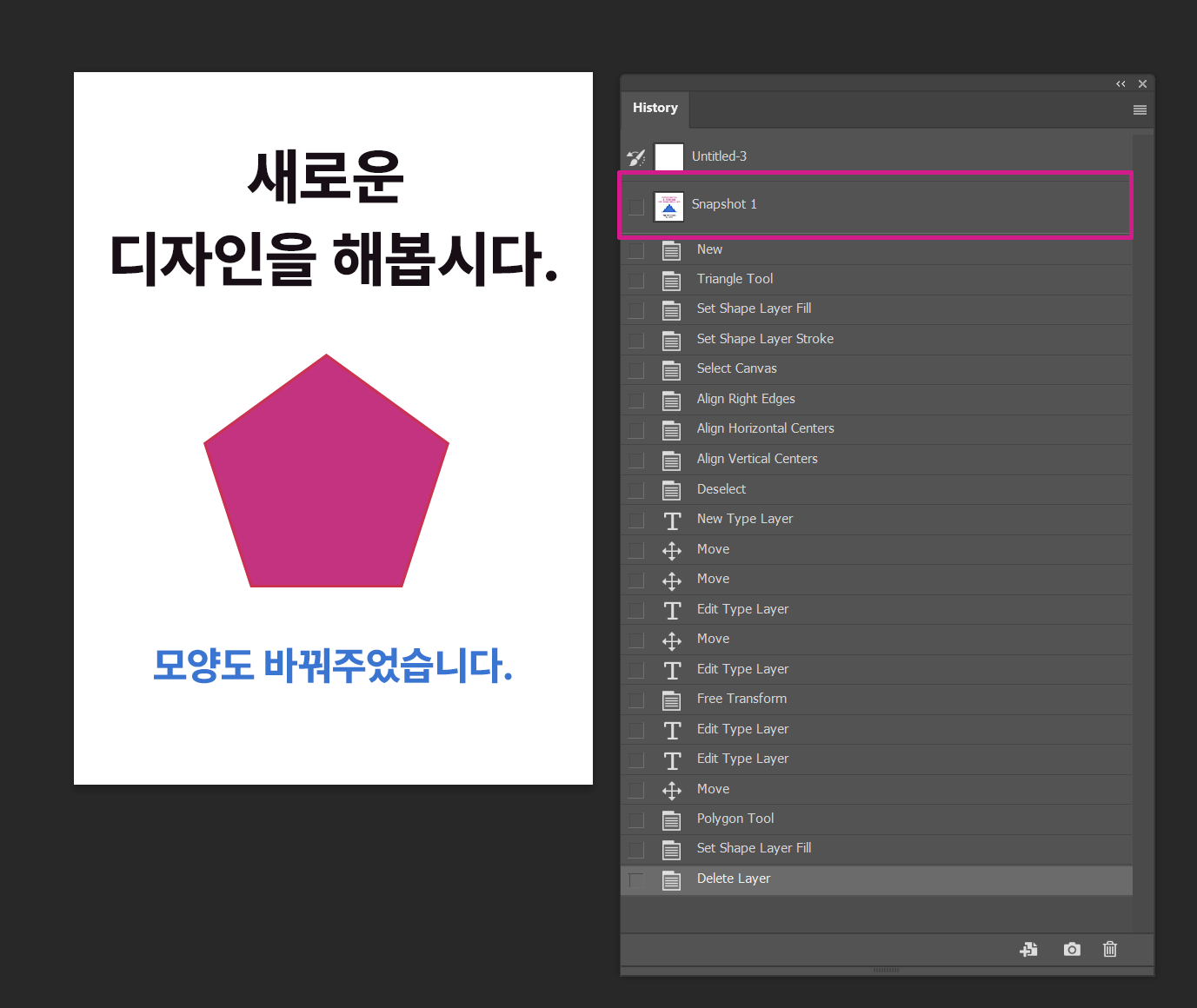Toggle brush source box for Align Vertical Centers
This screenshot has height=1008, width=1197.
(x=636, y=460)
